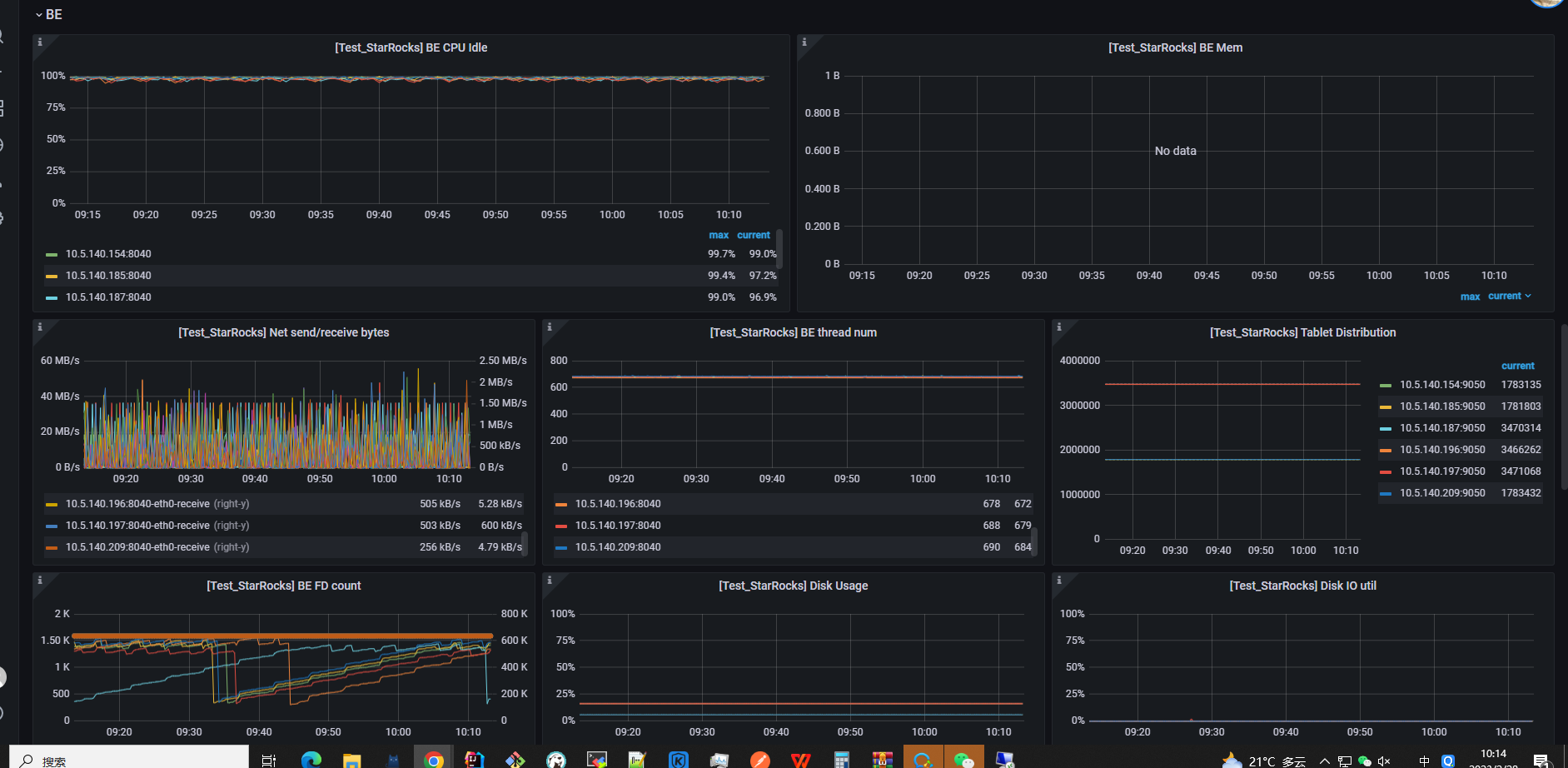Viewport: 1568px width, 768px height.
Task: Open the Tablet Distribution panel title menu
Action: 1303,332
